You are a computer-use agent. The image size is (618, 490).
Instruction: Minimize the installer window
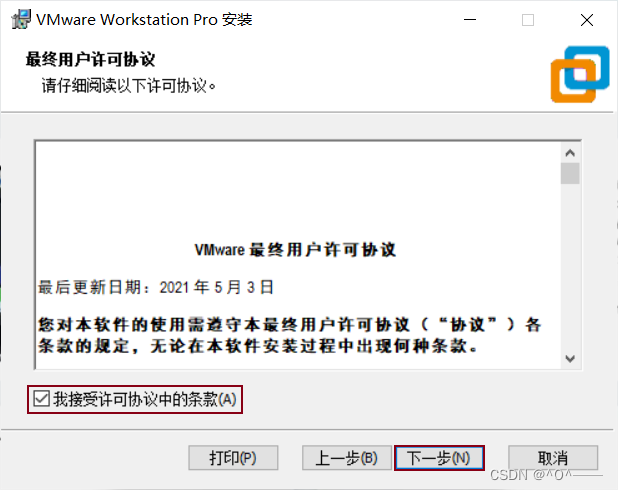tap(470, 20)
